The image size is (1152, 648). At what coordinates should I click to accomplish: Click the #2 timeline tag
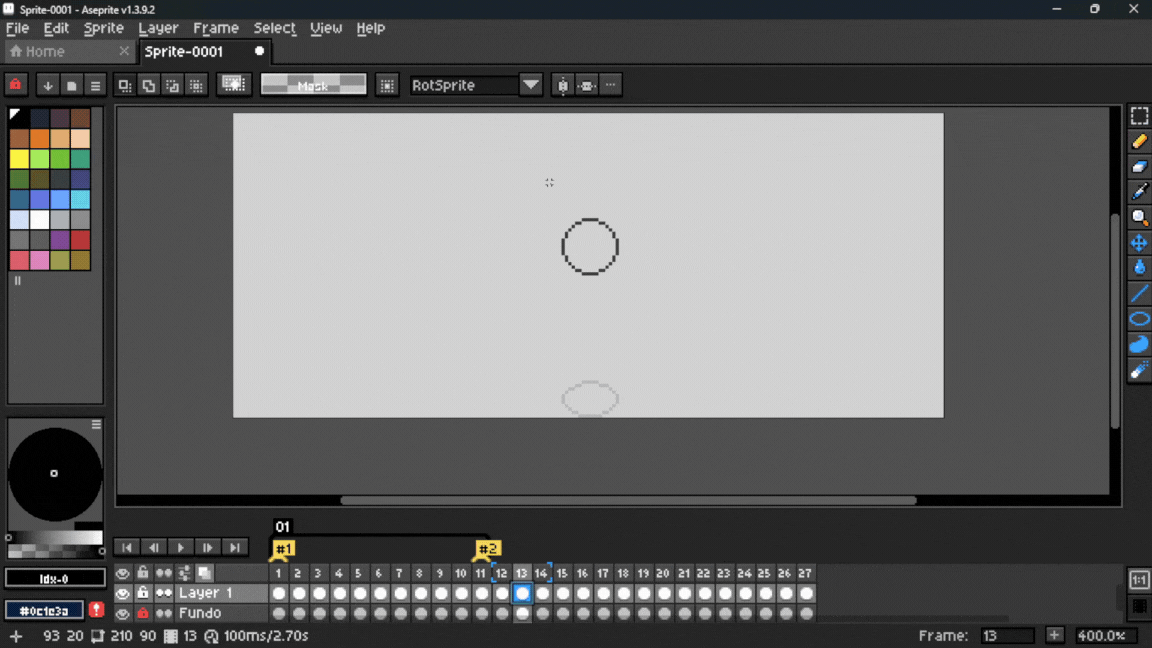coord(488,549)
